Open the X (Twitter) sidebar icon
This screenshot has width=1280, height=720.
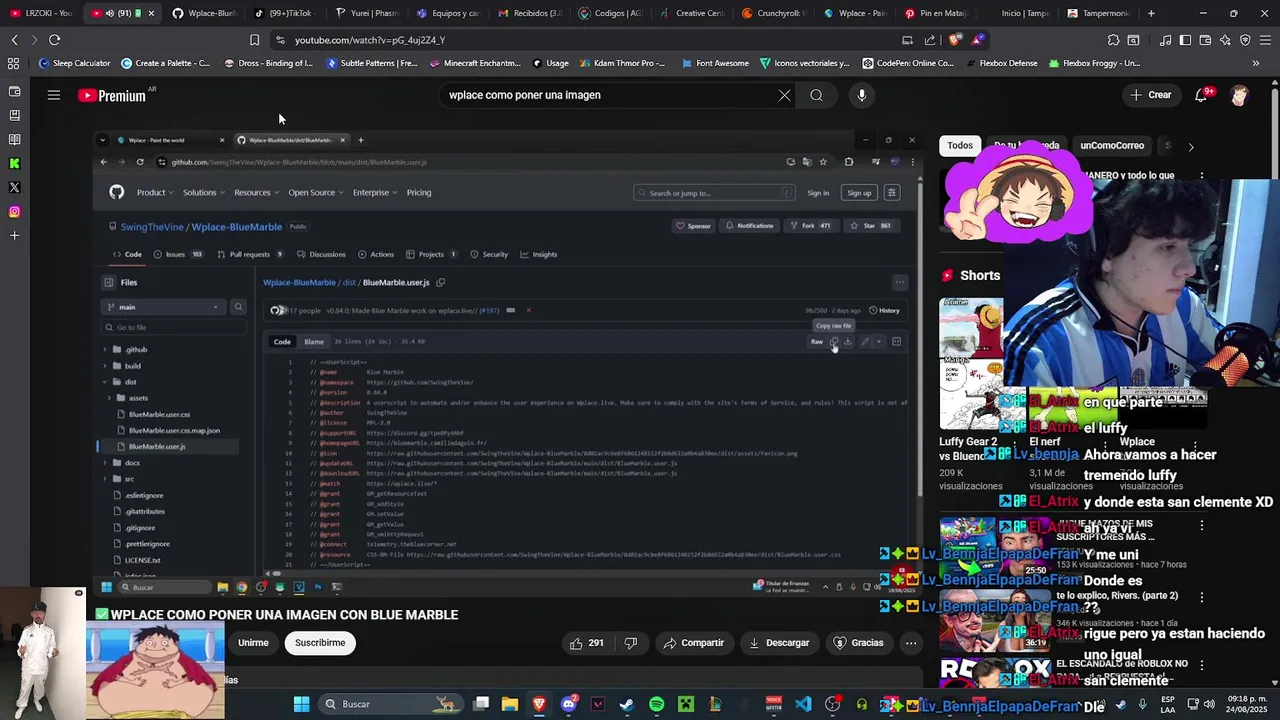14,187
